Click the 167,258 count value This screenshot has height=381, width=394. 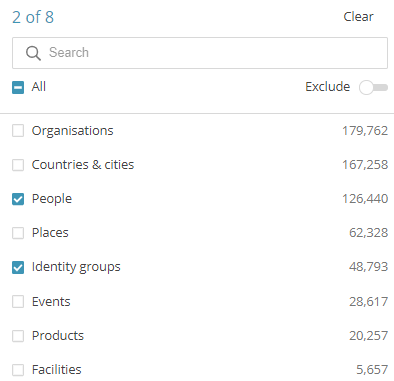click(x=365, y=165)
